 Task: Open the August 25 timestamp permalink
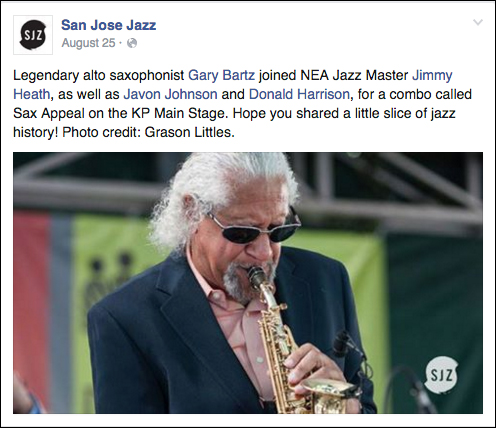pyautogui.click(x=88, y=43)
